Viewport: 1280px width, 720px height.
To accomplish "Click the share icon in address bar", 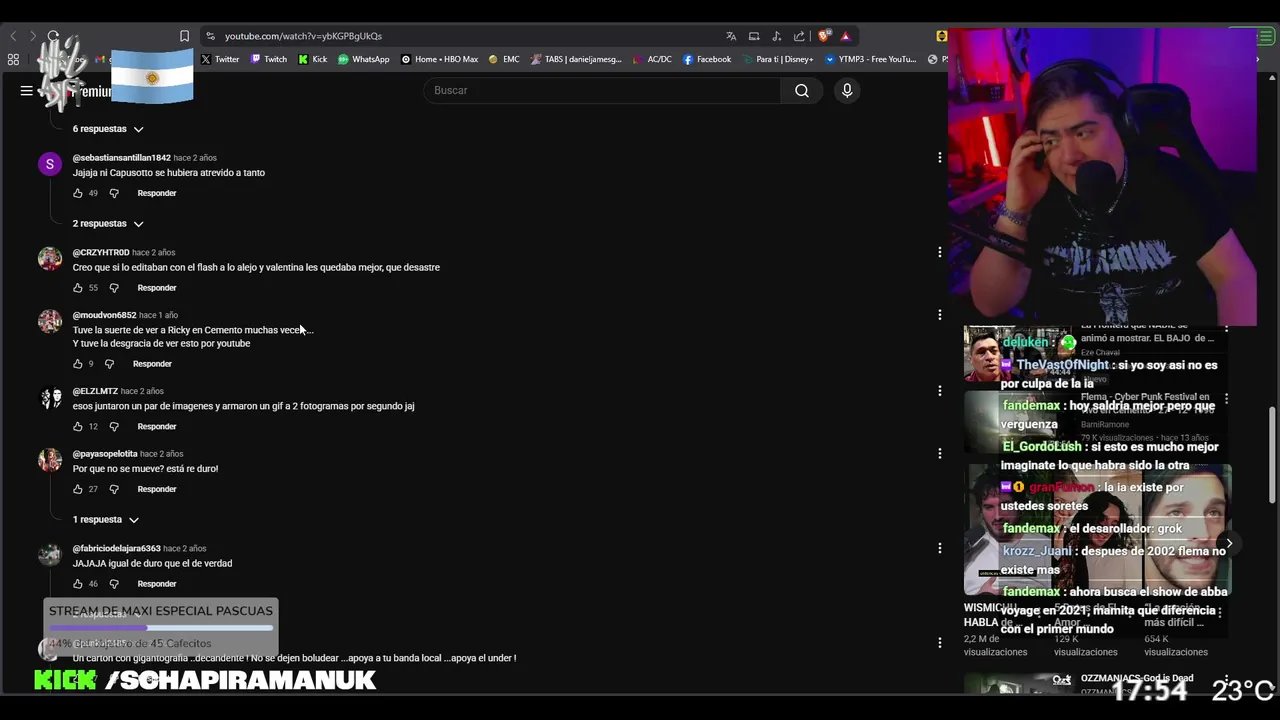I will (799, 36).
